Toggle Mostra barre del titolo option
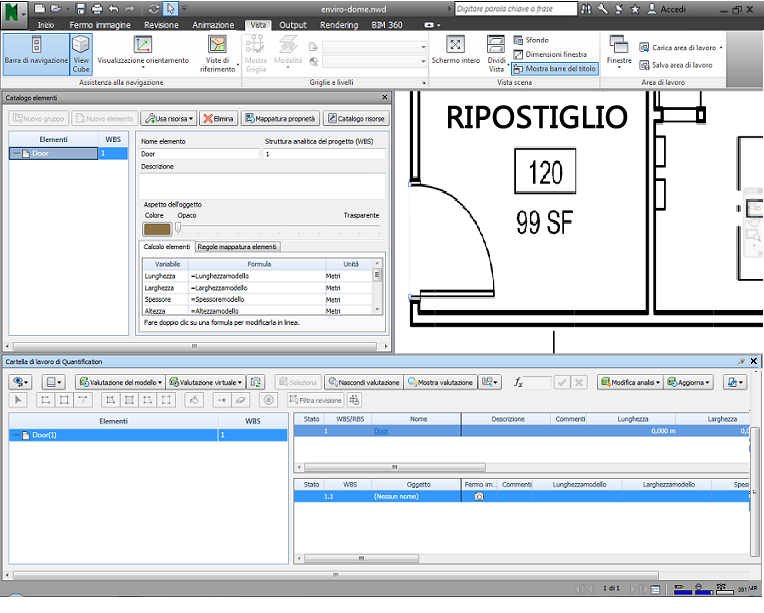This screenshot has height=613, width=764. [x=554, y=69]
